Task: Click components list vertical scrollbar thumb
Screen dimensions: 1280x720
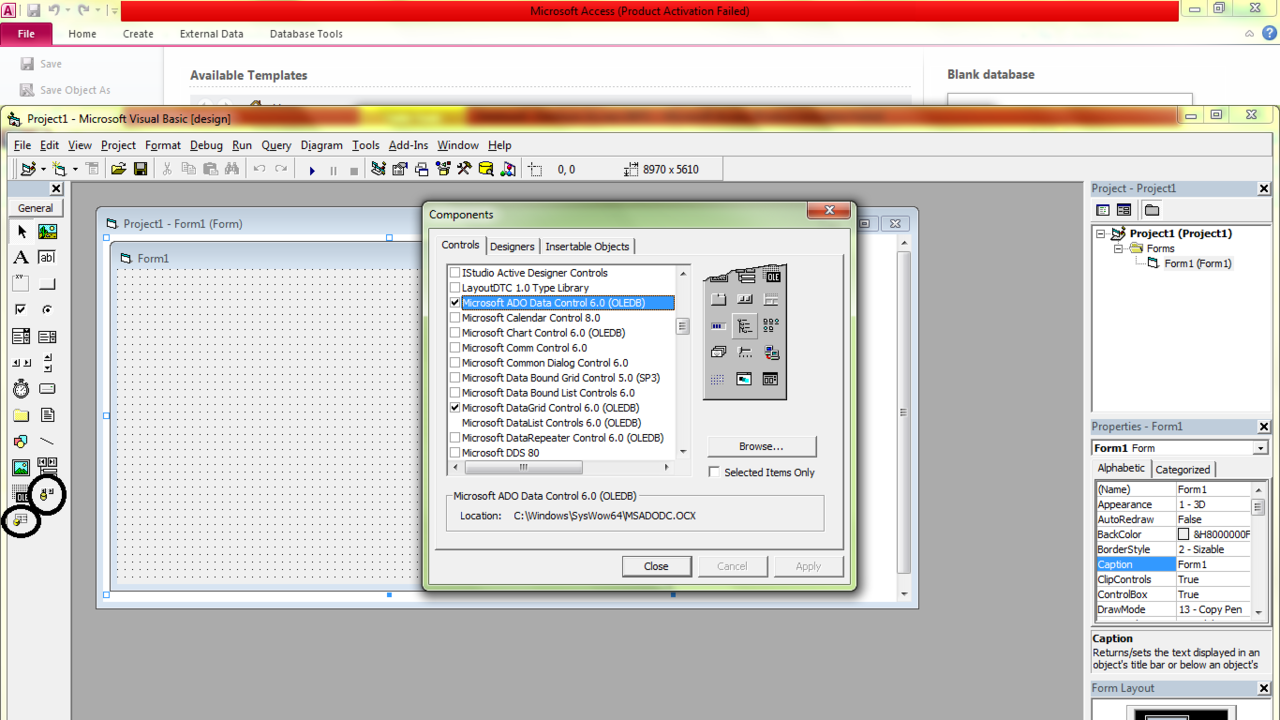Action: (x=684, y=326)
